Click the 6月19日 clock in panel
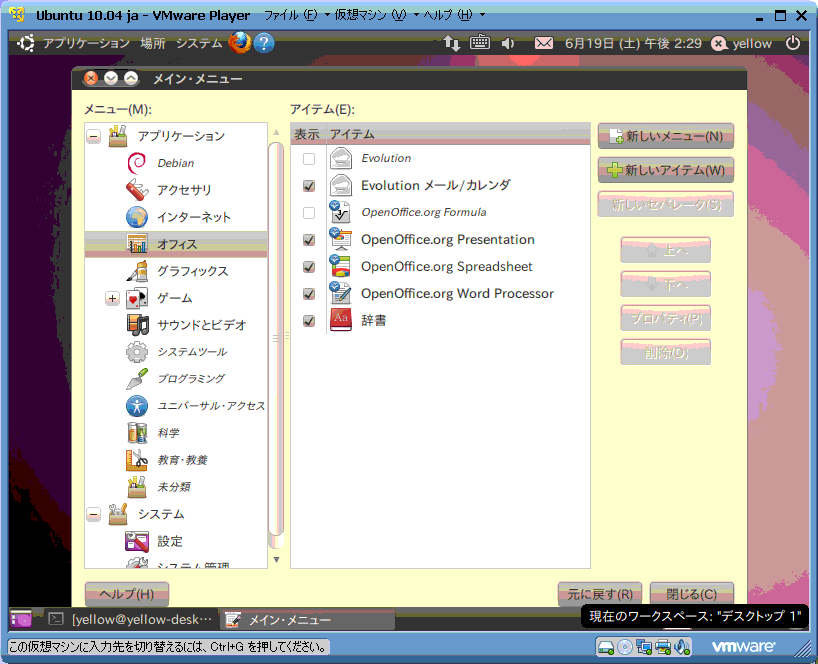The width and height of the screenshot is (818, 664). [x=633, y=43]
